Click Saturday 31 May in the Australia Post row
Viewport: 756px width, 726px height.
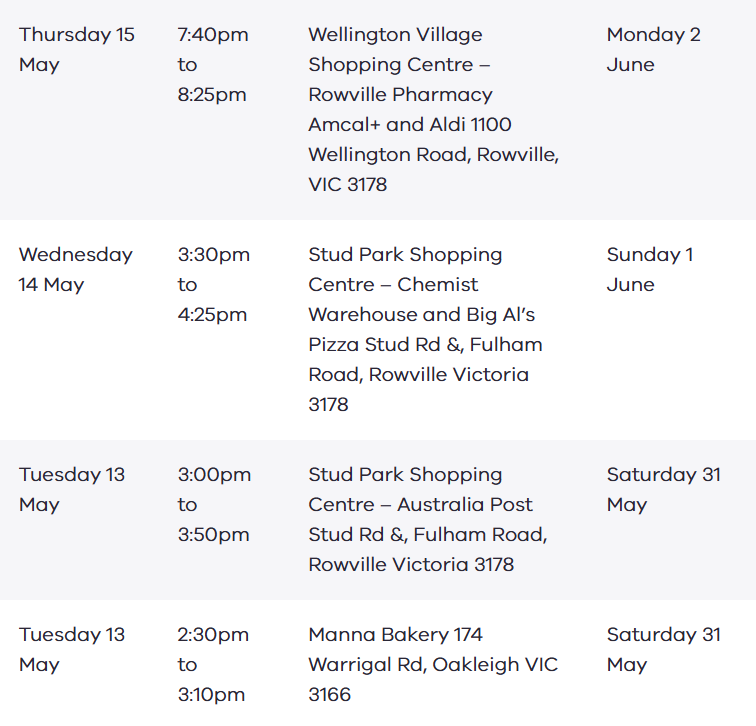[663, 489]
